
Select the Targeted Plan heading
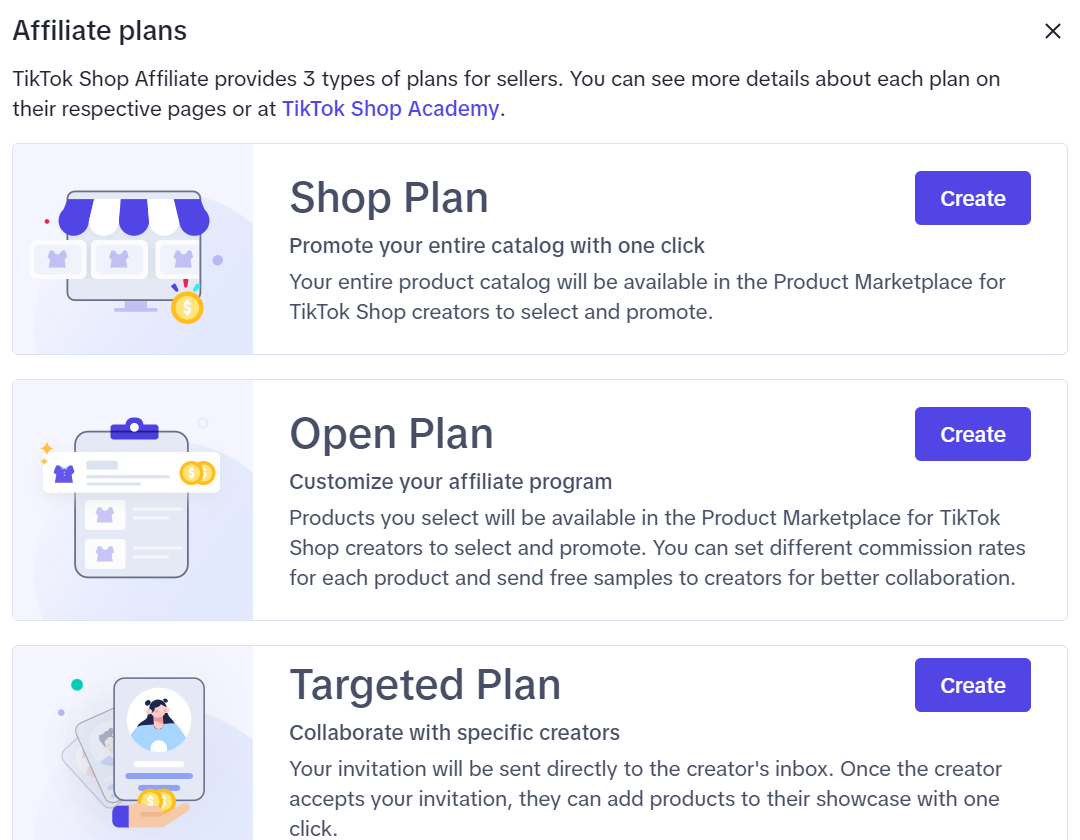(425, 685)
